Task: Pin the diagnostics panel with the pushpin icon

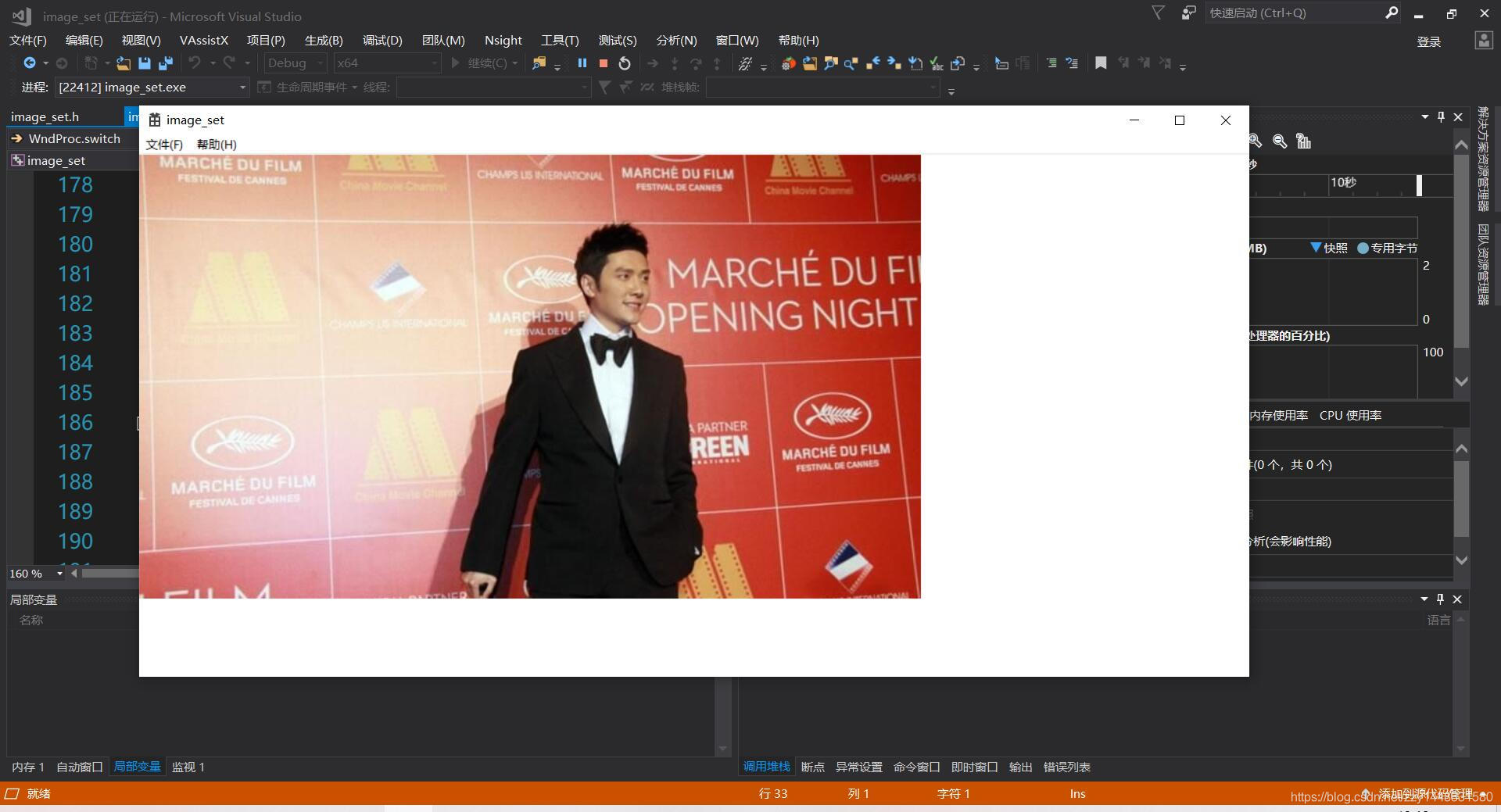Action: 1441,116
